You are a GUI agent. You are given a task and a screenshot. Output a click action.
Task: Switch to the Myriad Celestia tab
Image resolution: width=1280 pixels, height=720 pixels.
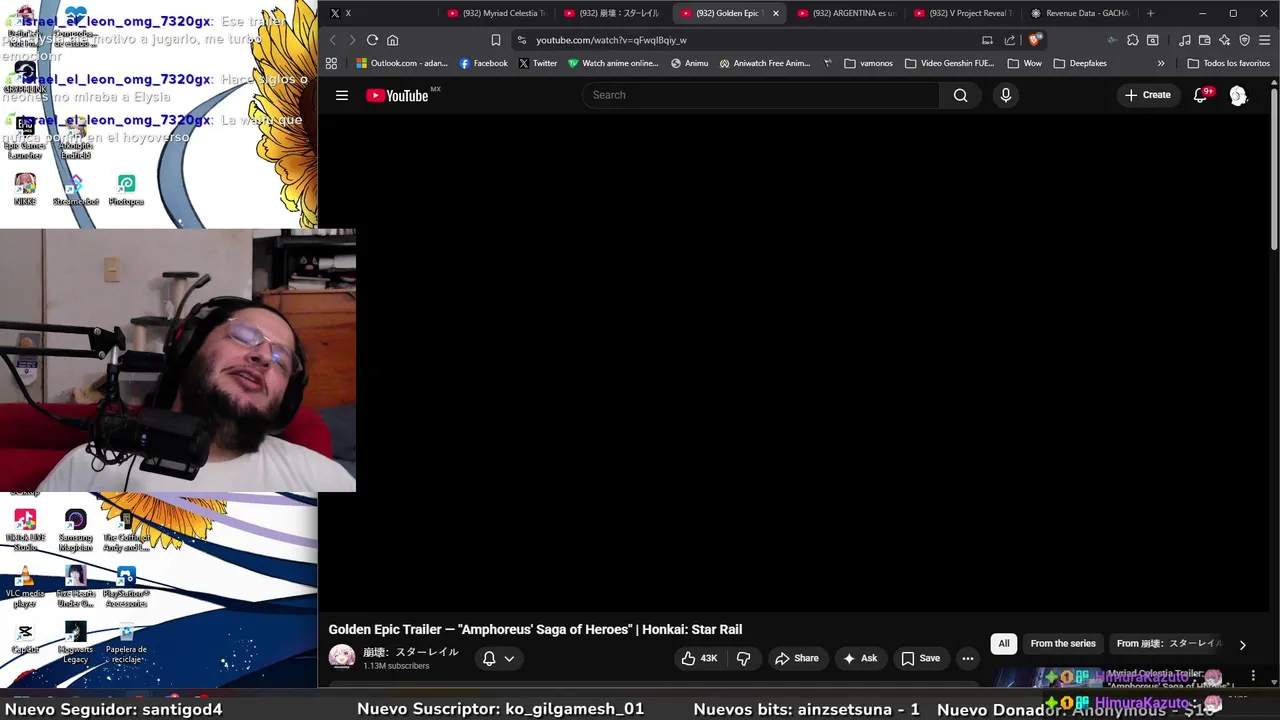[495, 13]
